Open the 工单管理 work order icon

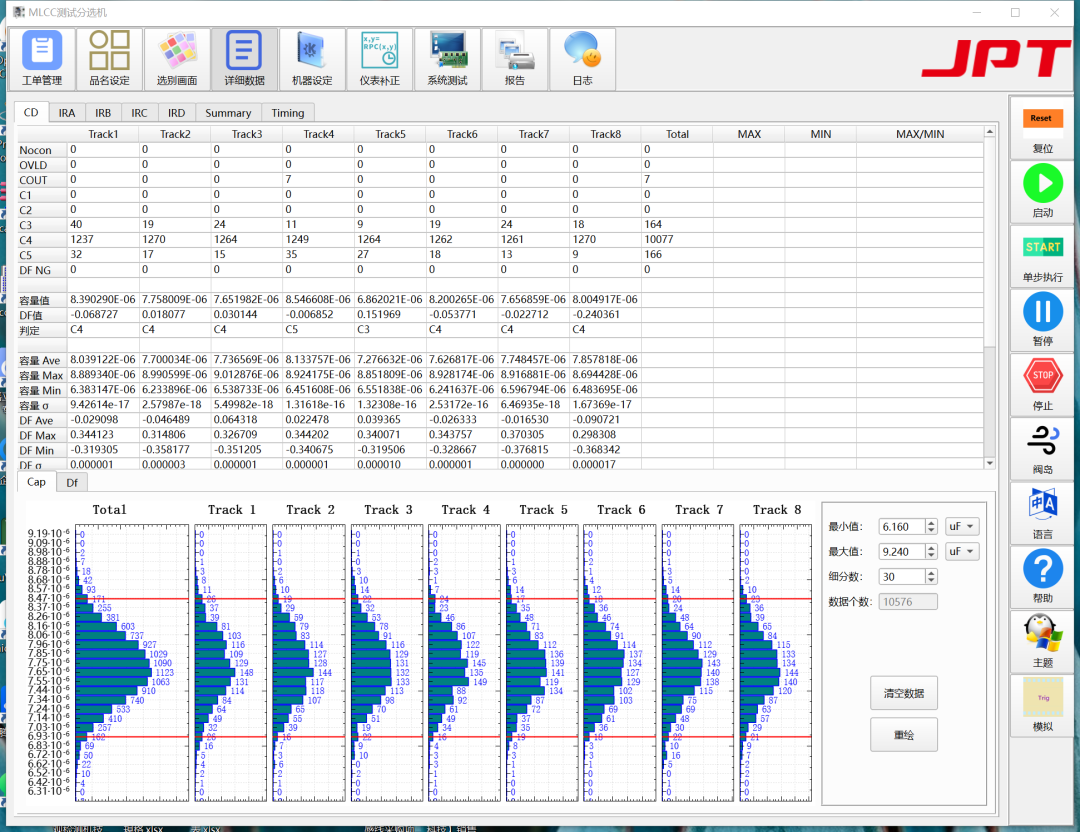(42, 59)
